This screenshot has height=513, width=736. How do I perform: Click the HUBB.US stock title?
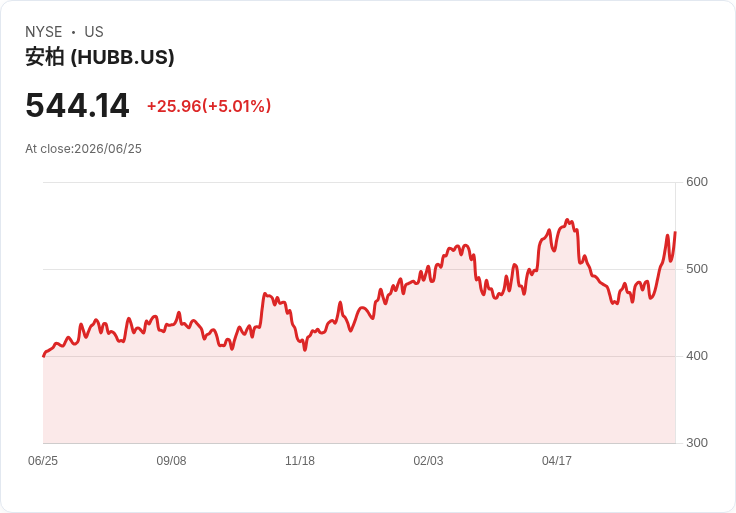[100, 57]
